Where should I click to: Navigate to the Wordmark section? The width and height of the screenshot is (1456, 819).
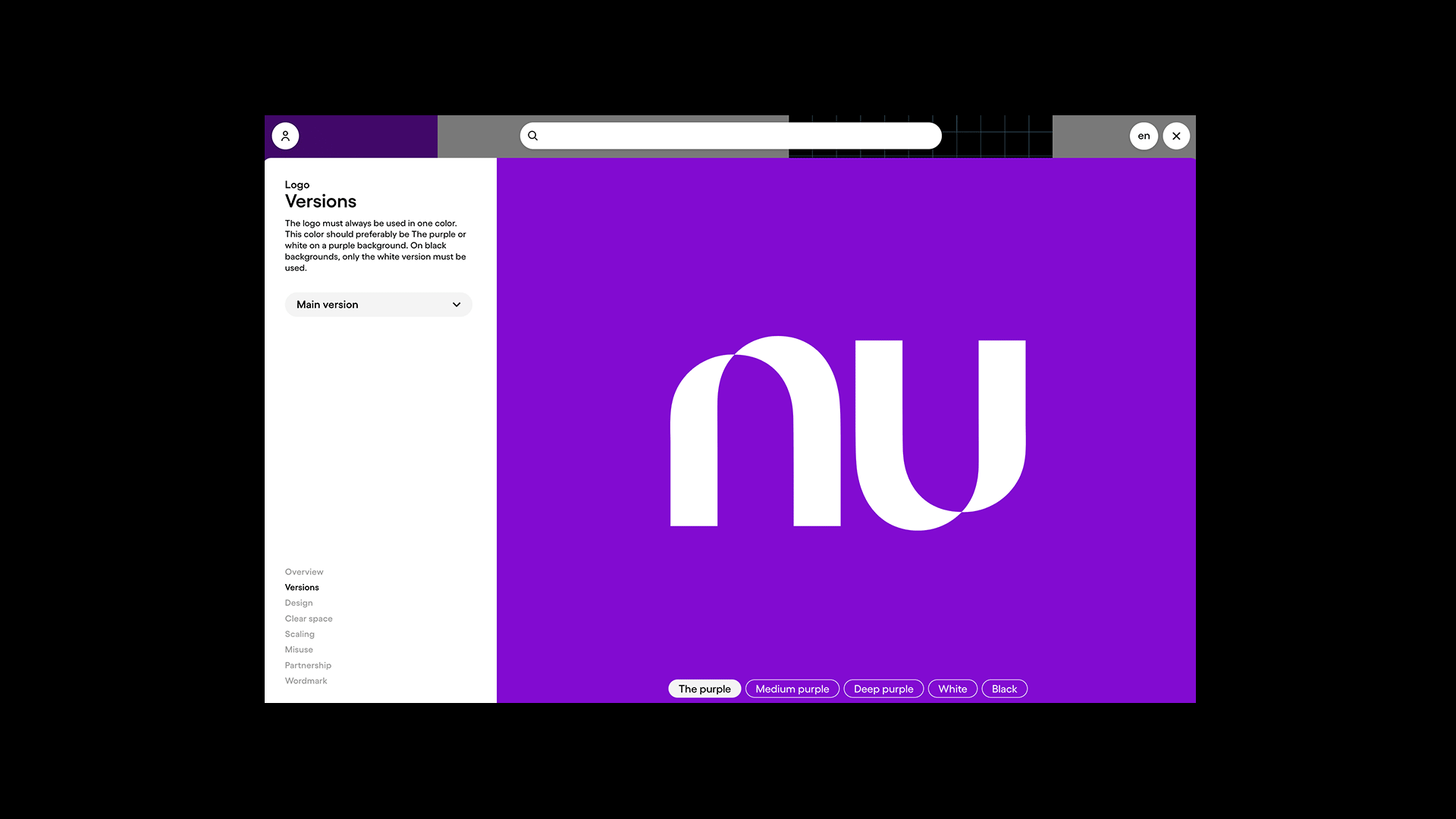coord(305,681)
